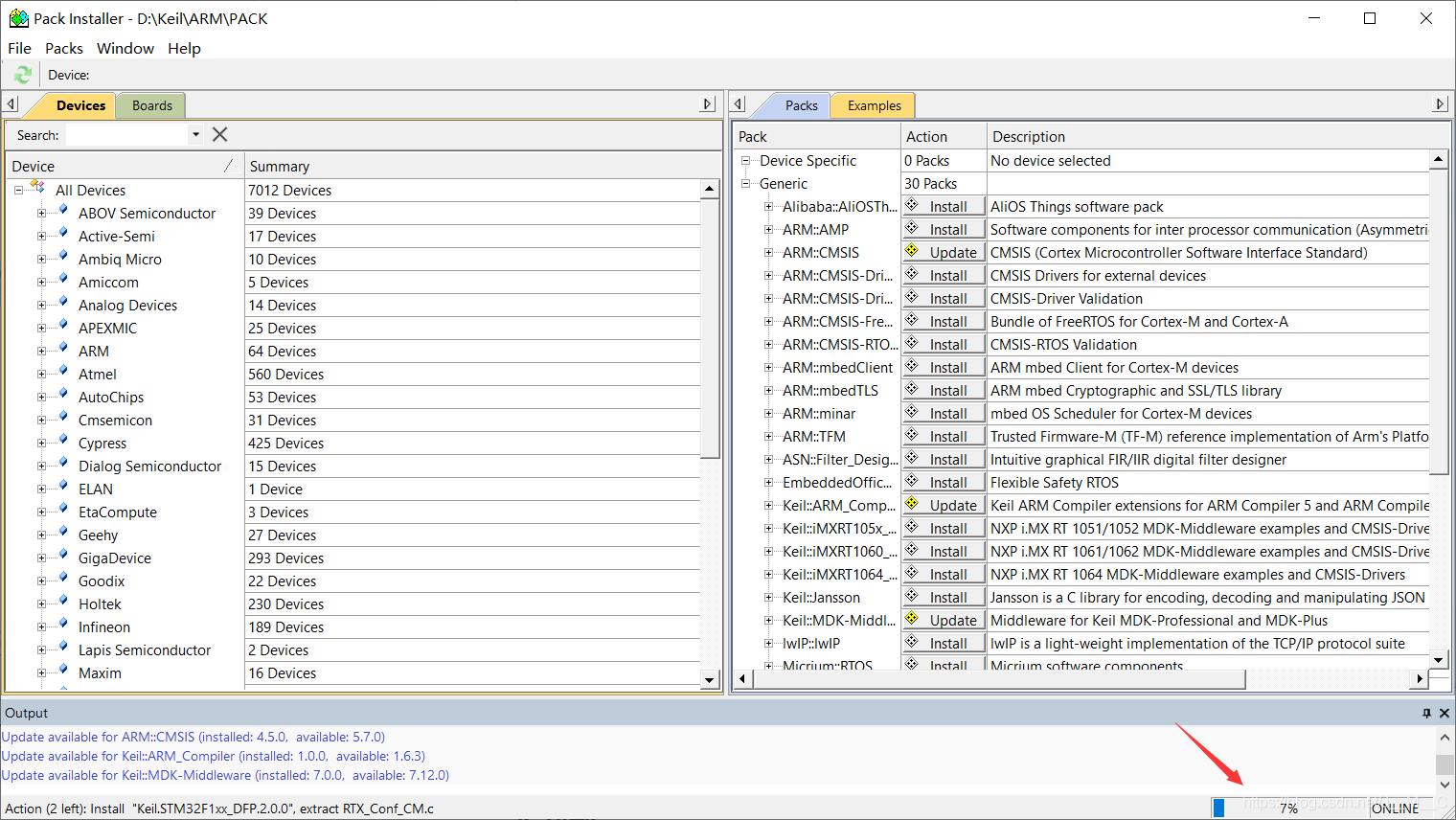This screenshot has width=1456, height=820.
Task: Update the Keil::MDK-Middleware pack
Action: tap(944, 620)
